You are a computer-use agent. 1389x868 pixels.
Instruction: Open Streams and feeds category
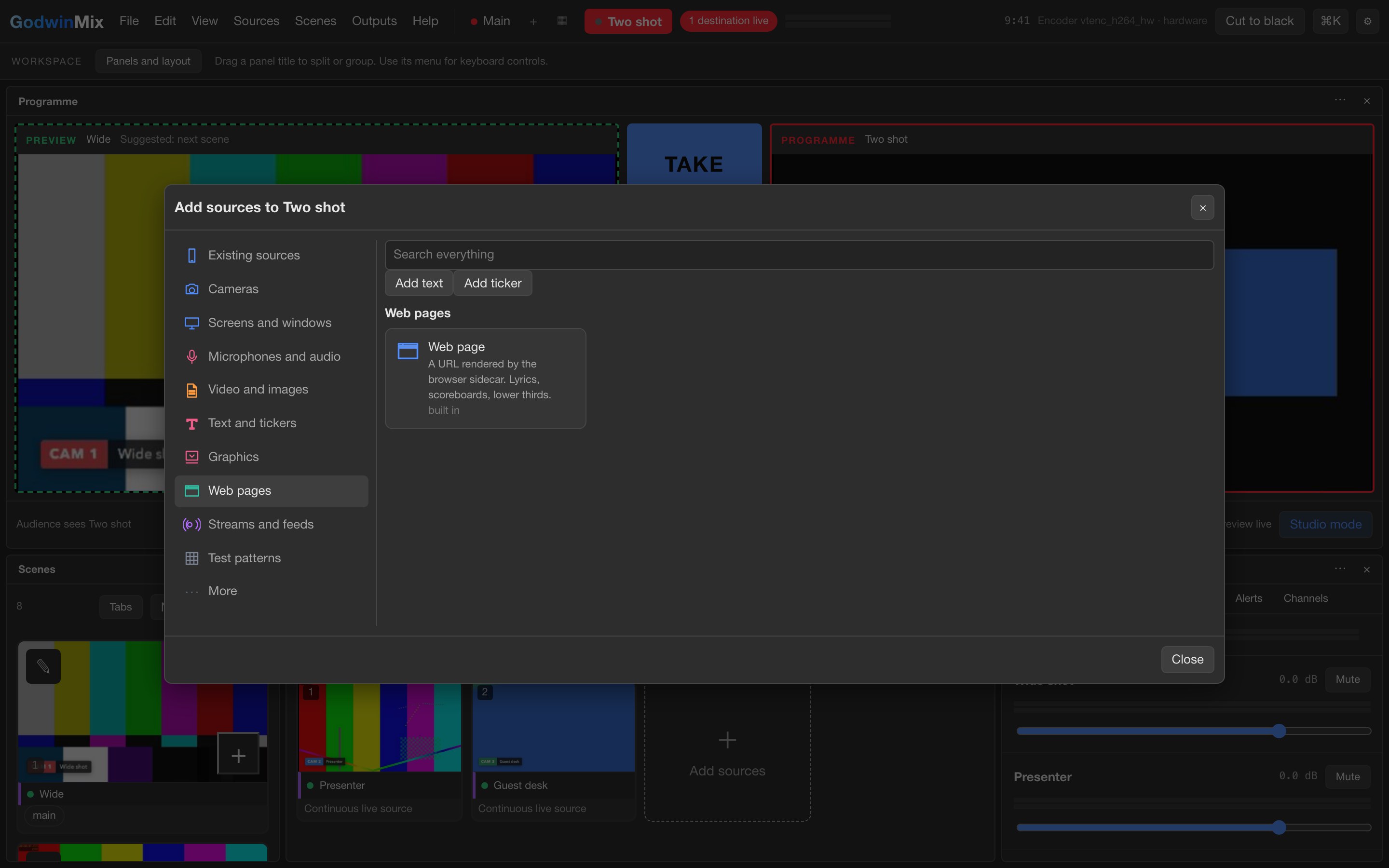(x=271, y=525)
